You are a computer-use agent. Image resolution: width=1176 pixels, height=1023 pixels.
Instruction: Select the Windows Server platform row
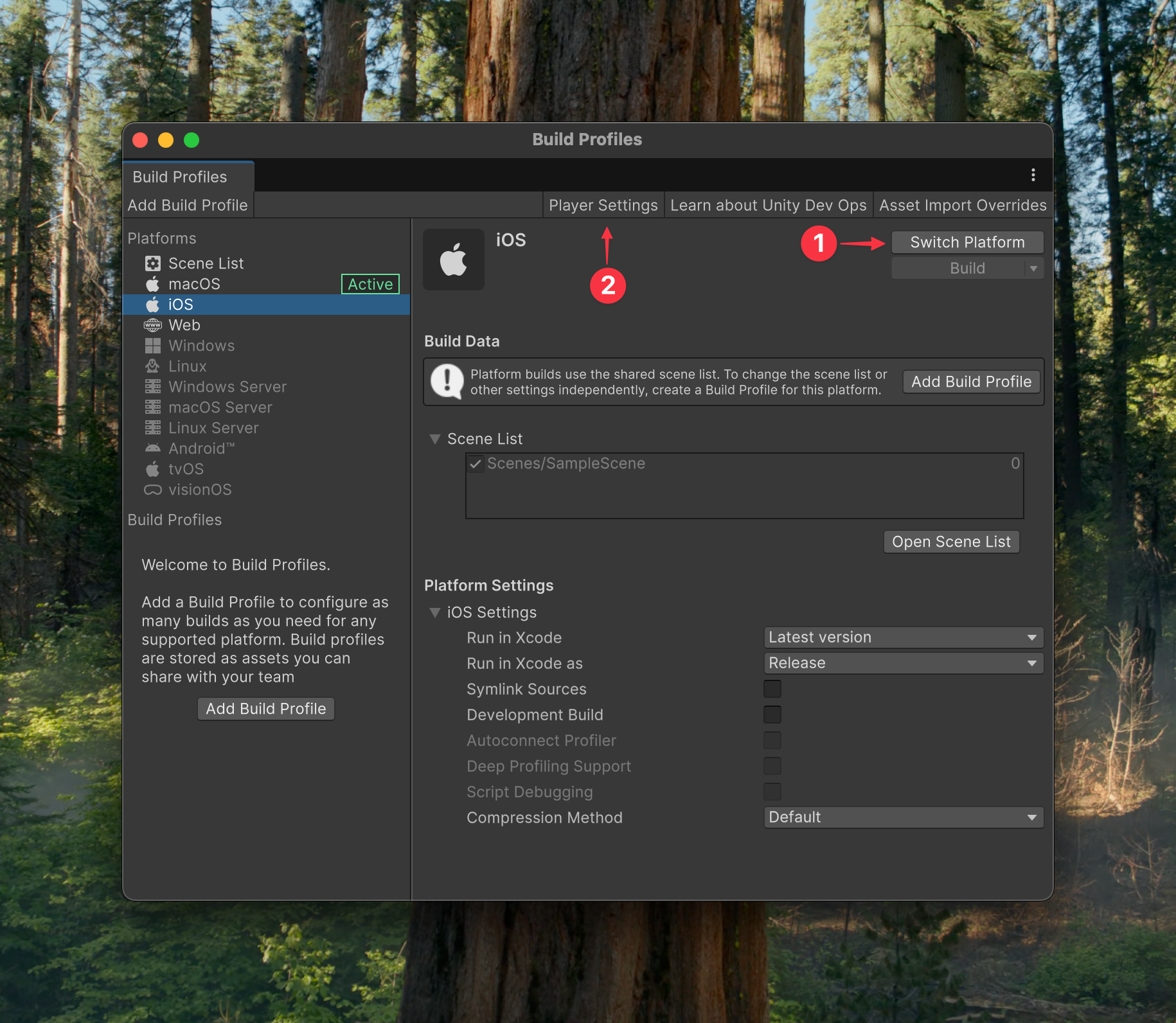pos(266,387)
